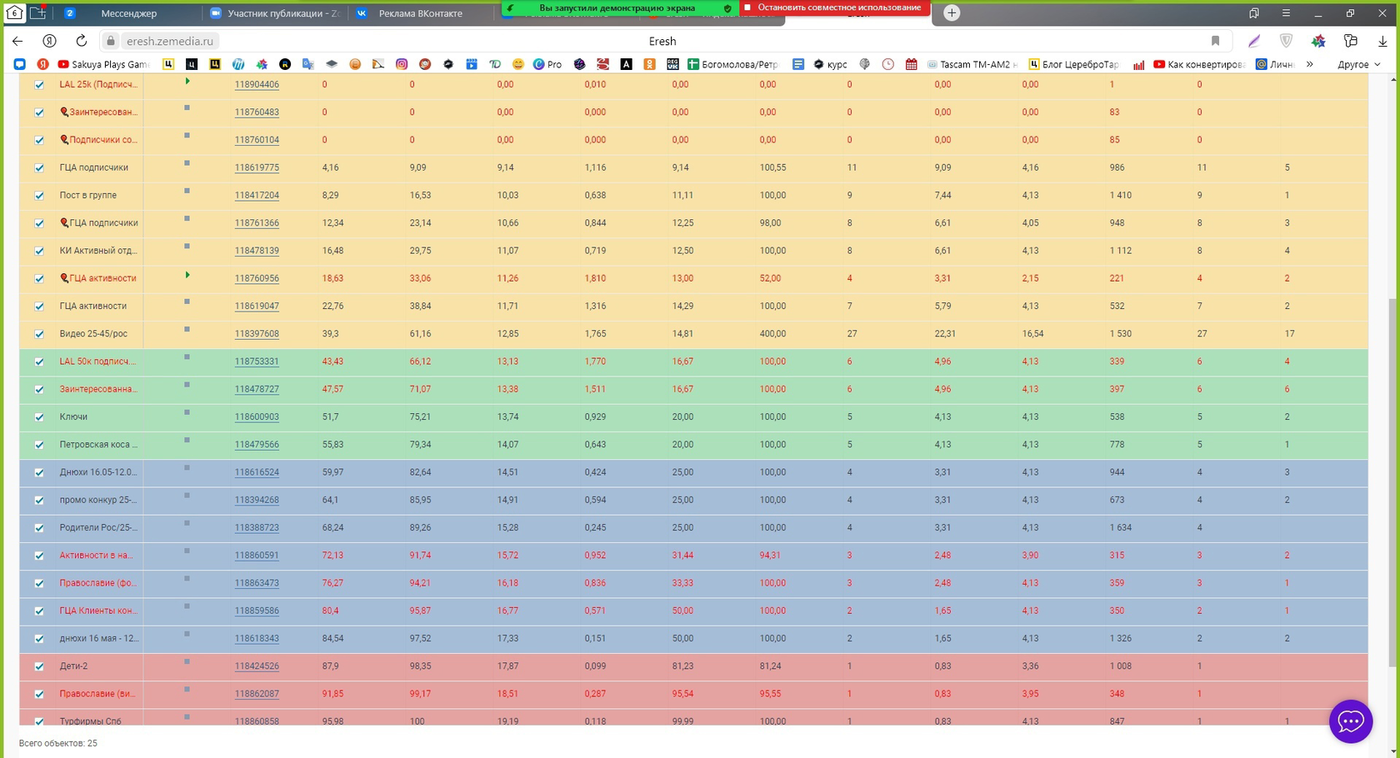Open the clock bookmark icon

[x=888, y=64]
